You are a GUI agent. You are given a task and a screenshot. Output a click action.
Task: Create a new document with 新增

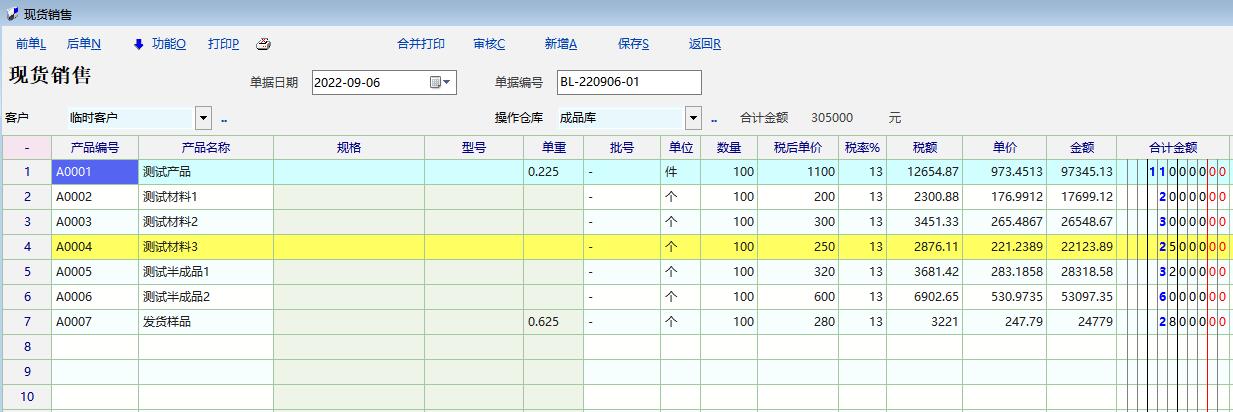(x=561, y=44)
